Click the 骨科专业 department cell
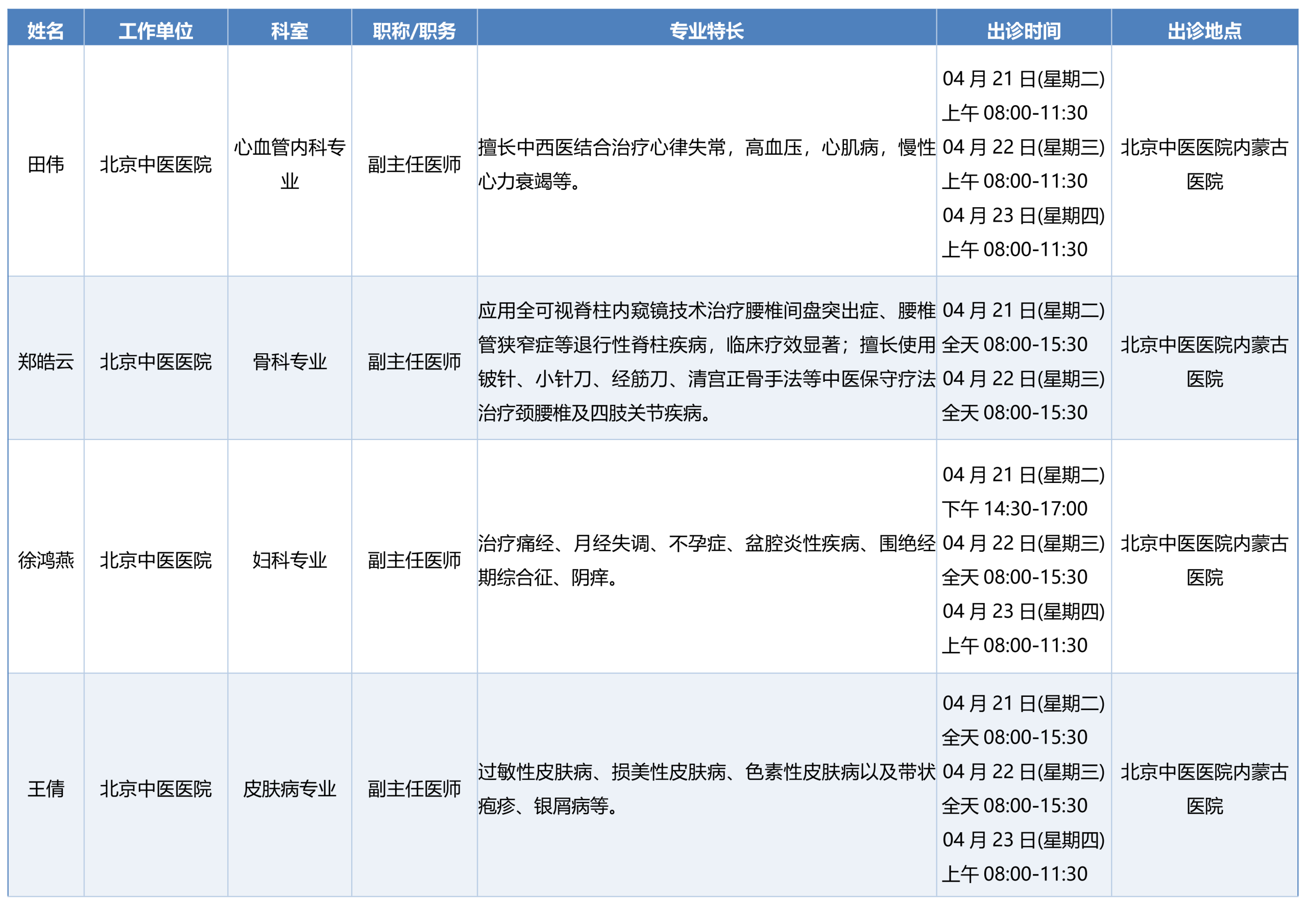Image resolution: width=1307 pixels, height=924 pixels. tap(289, 361)
